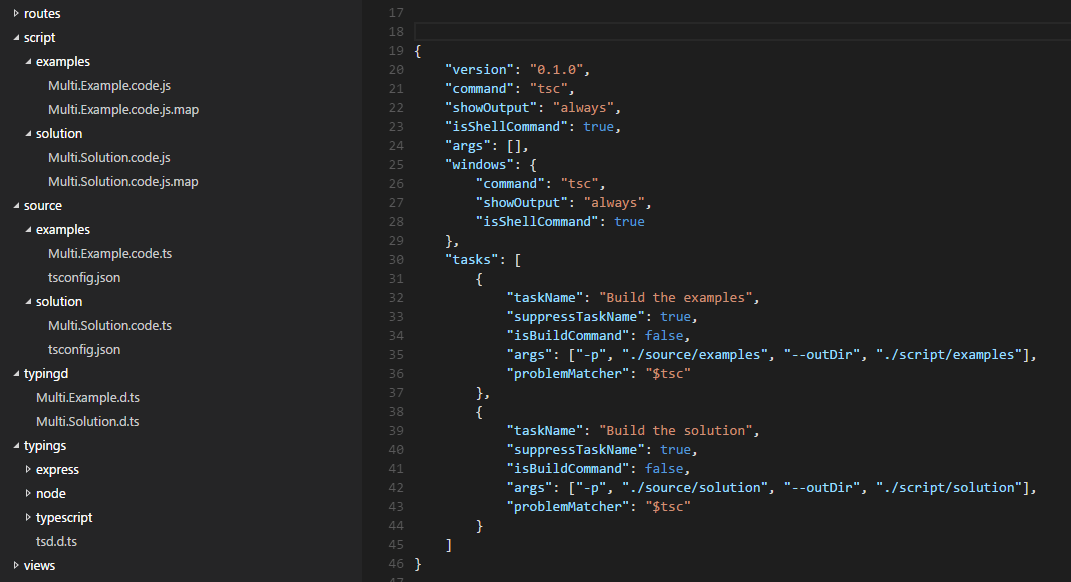Expand the typescript folder arrow

point(28,517)
